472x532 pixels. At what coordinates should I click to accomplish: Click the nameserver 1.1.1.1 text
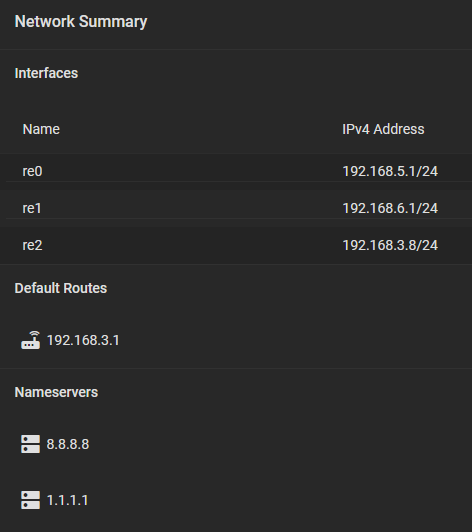[x=68, y=500]
